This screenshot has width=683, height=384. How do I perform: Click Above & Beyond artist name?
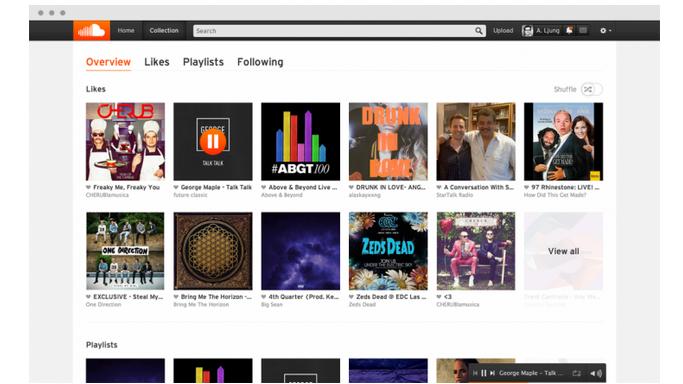coord(281,195)
